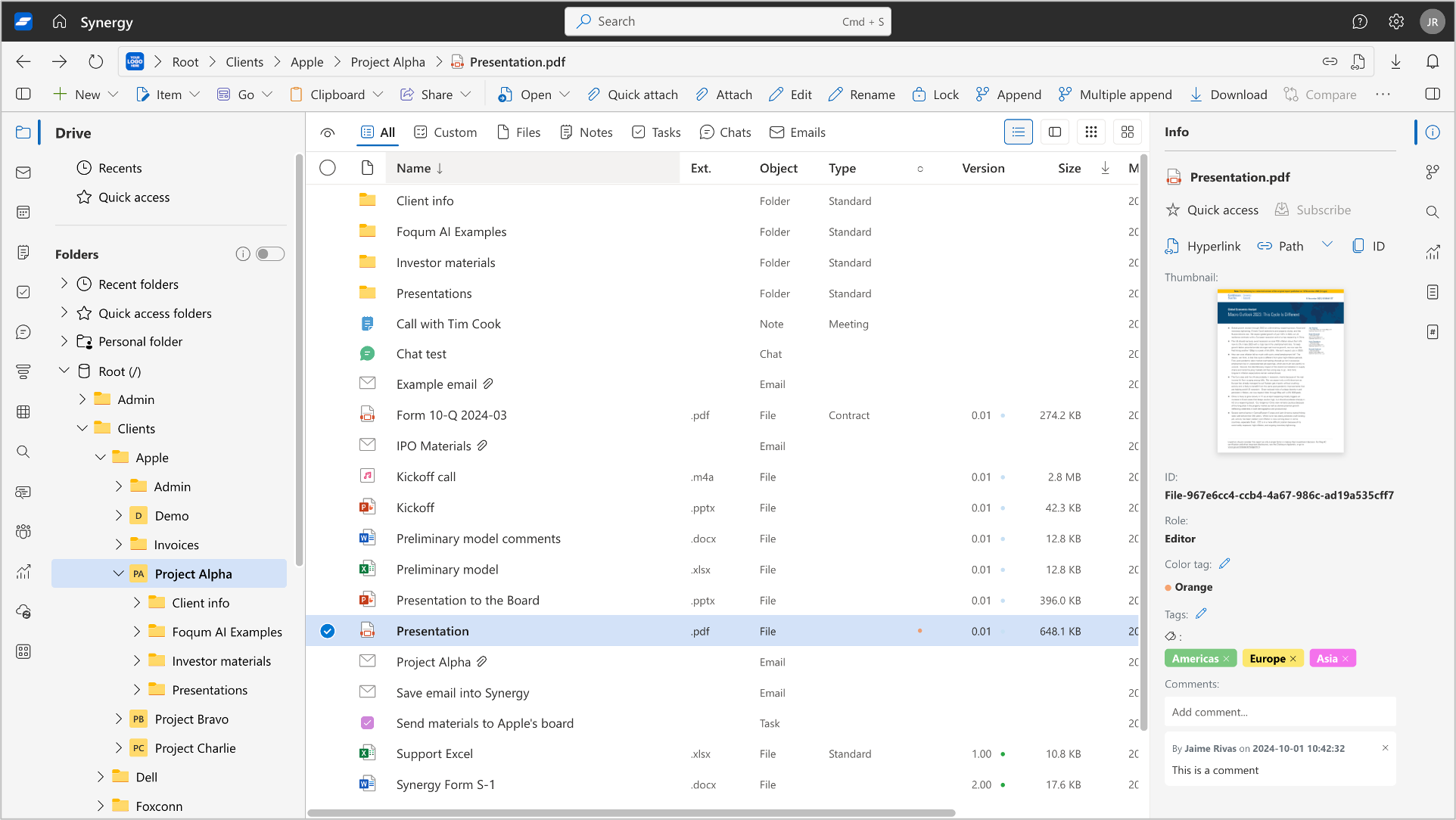This screenshot has width=1456, height=820.
Task: Switch to the Notes tab
Action: point(586,132)
